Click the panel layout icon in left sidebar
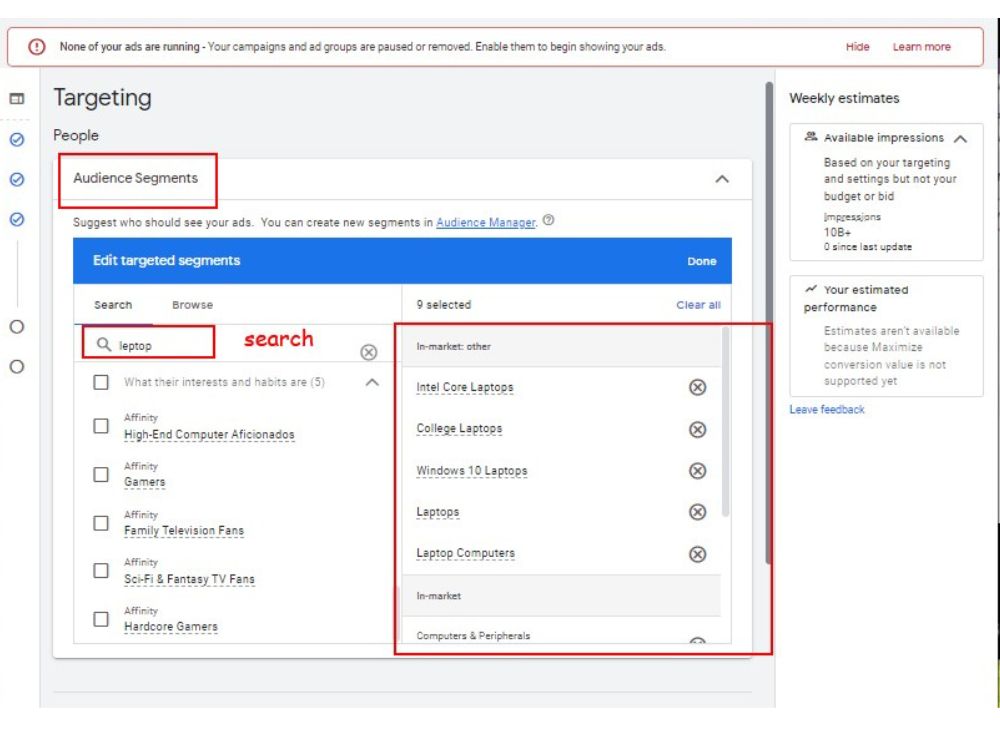The image size is (1000, 750). coord(17,98)
